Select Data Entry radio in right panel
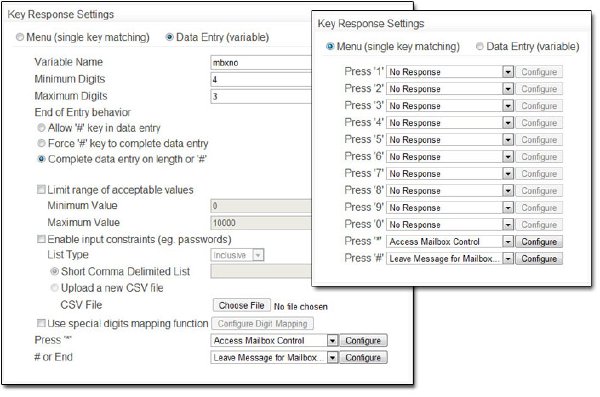The width and height of the screenshot is (600, 397). (x=479, y=46)
